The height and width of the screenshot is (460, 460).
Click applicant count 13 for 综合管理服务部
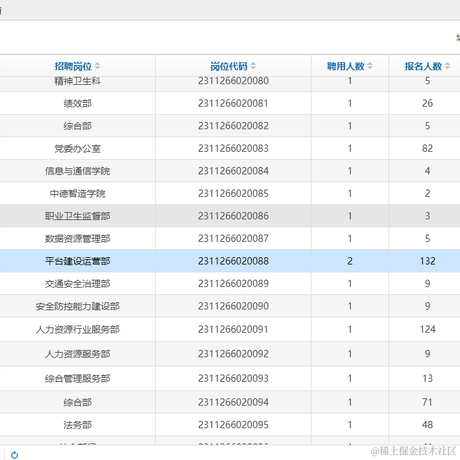[427, 378]
